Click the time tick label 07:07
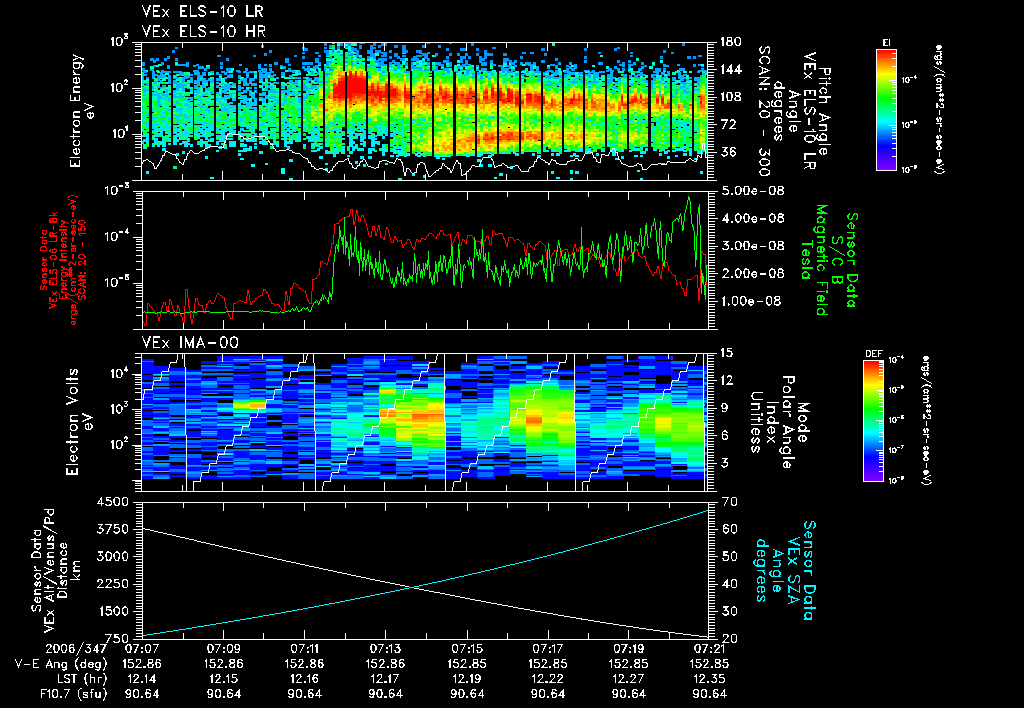 coord(142,650)
